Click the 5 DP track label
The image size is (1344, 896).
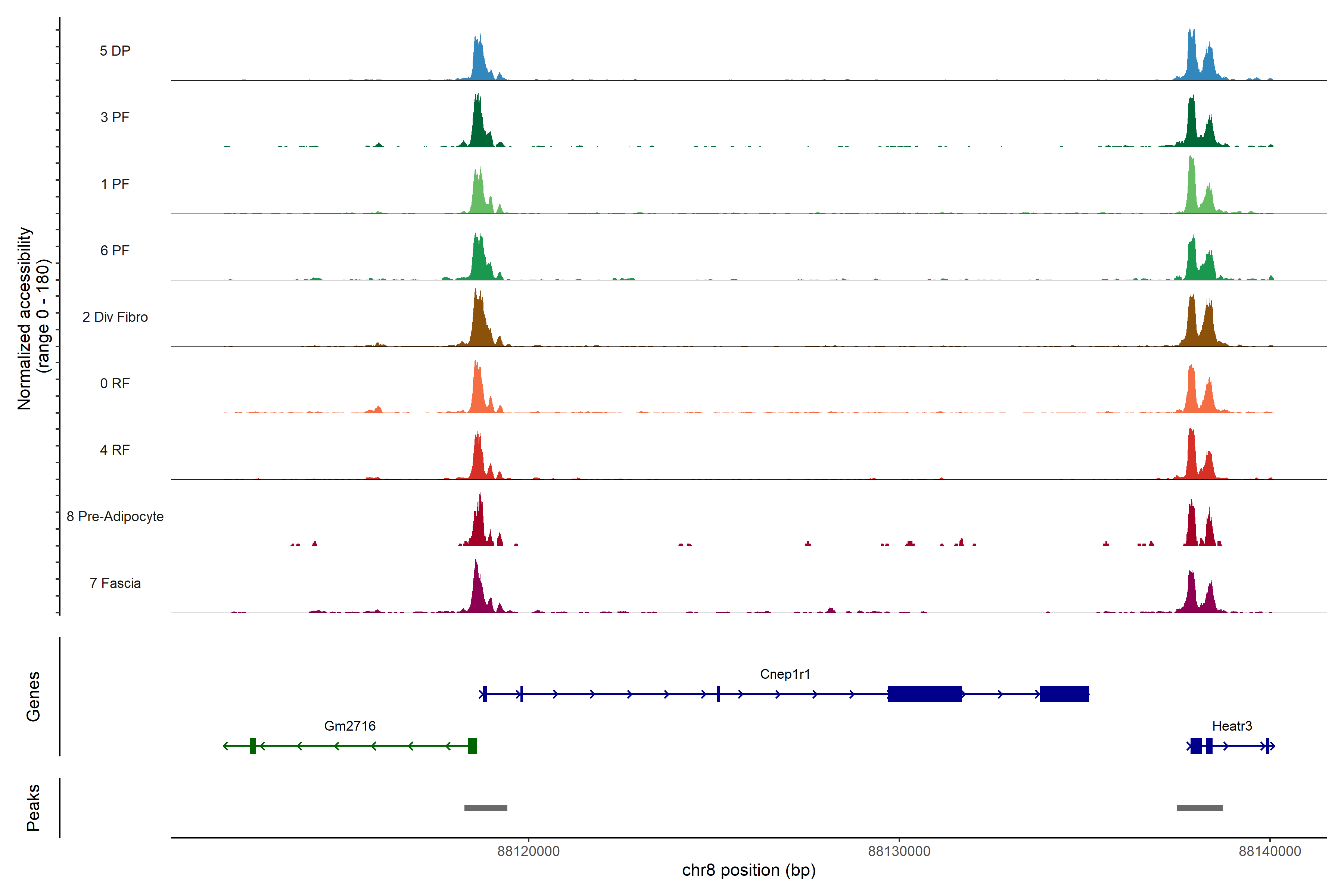pos(115,51)
